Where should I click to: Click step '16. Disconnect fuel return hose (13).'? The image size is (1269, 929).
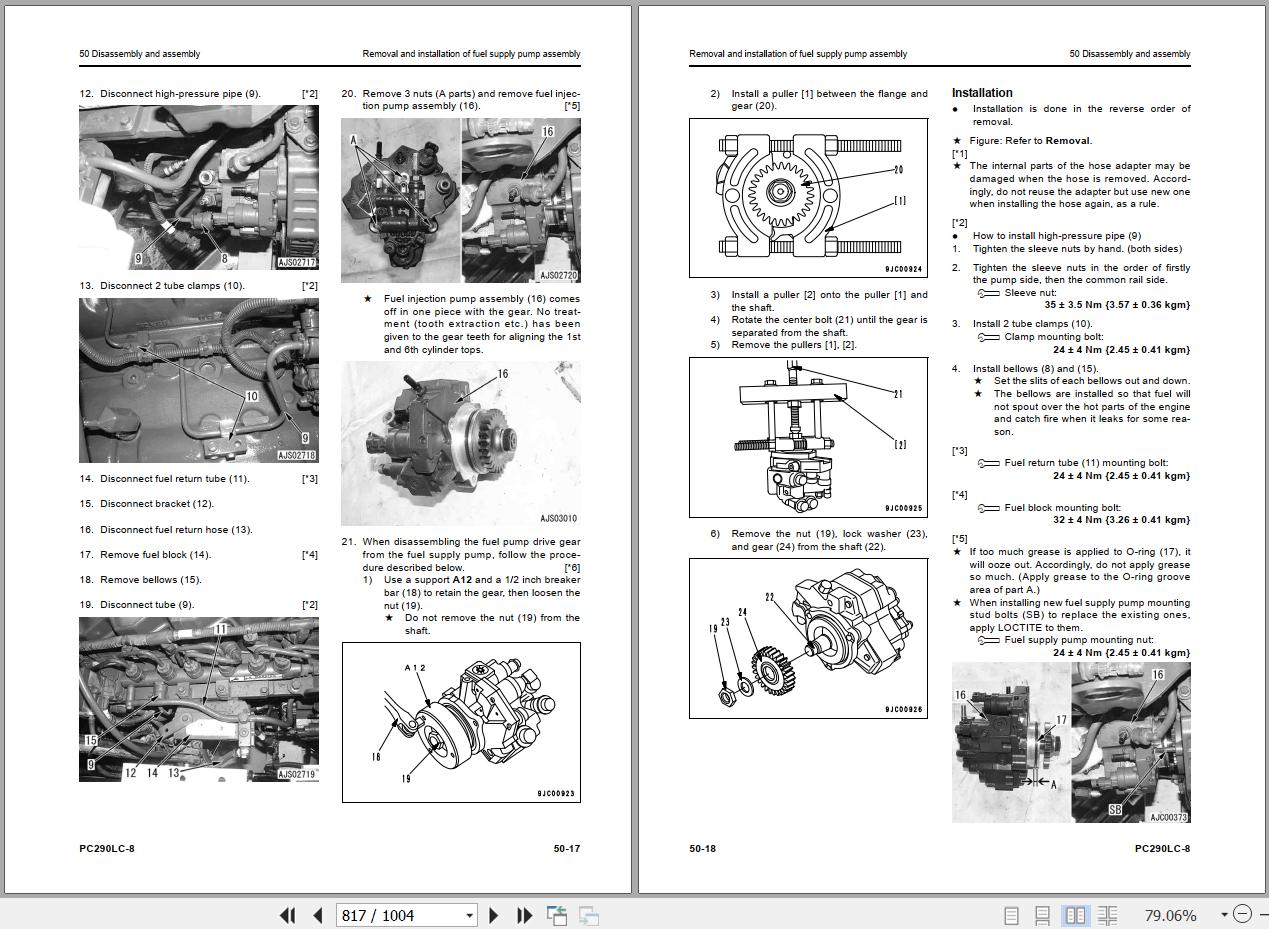tap(166, 530)
